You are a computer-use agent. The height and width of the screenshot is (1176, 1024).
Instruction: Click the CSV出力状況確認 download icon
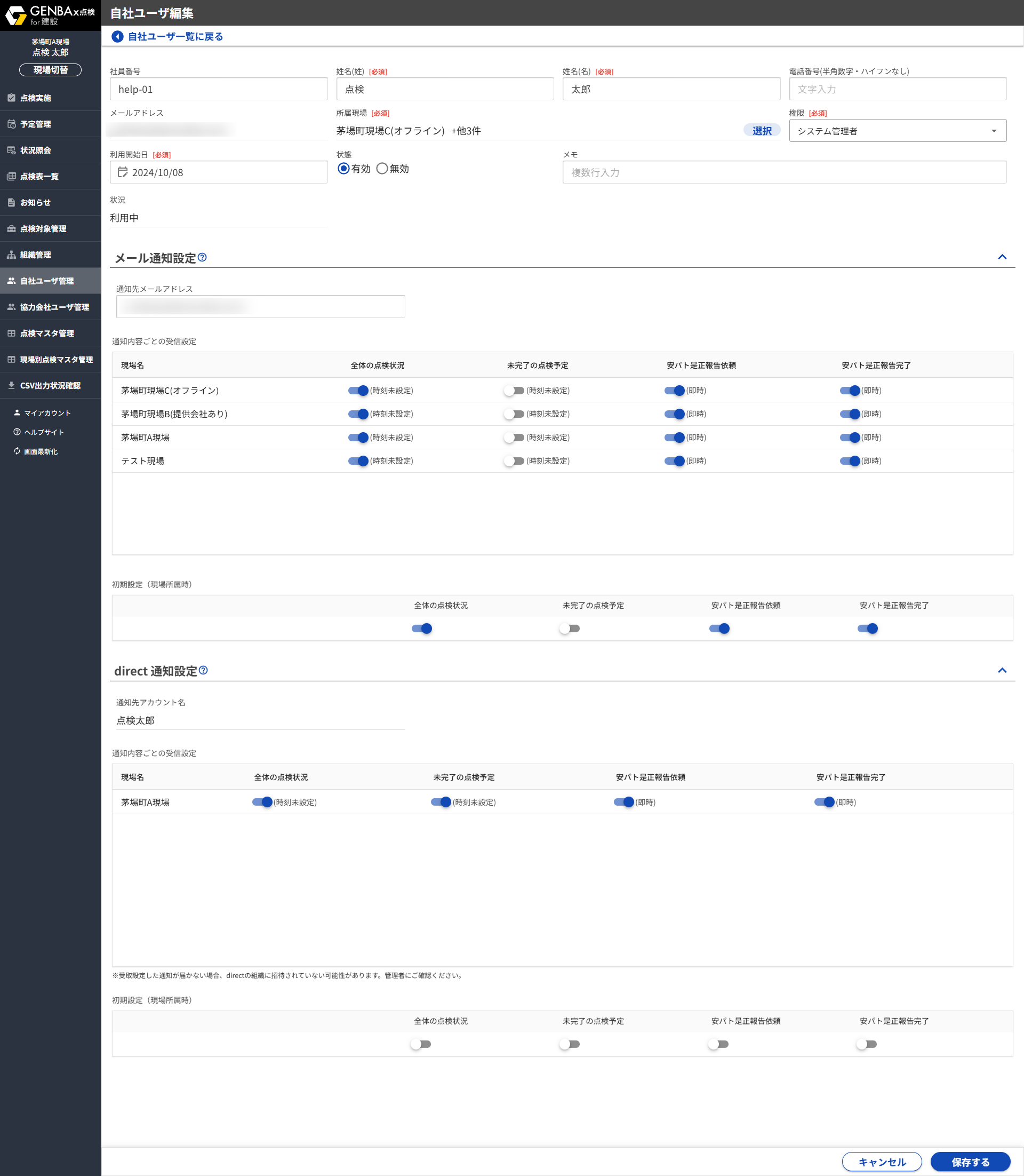pos(11,385)
